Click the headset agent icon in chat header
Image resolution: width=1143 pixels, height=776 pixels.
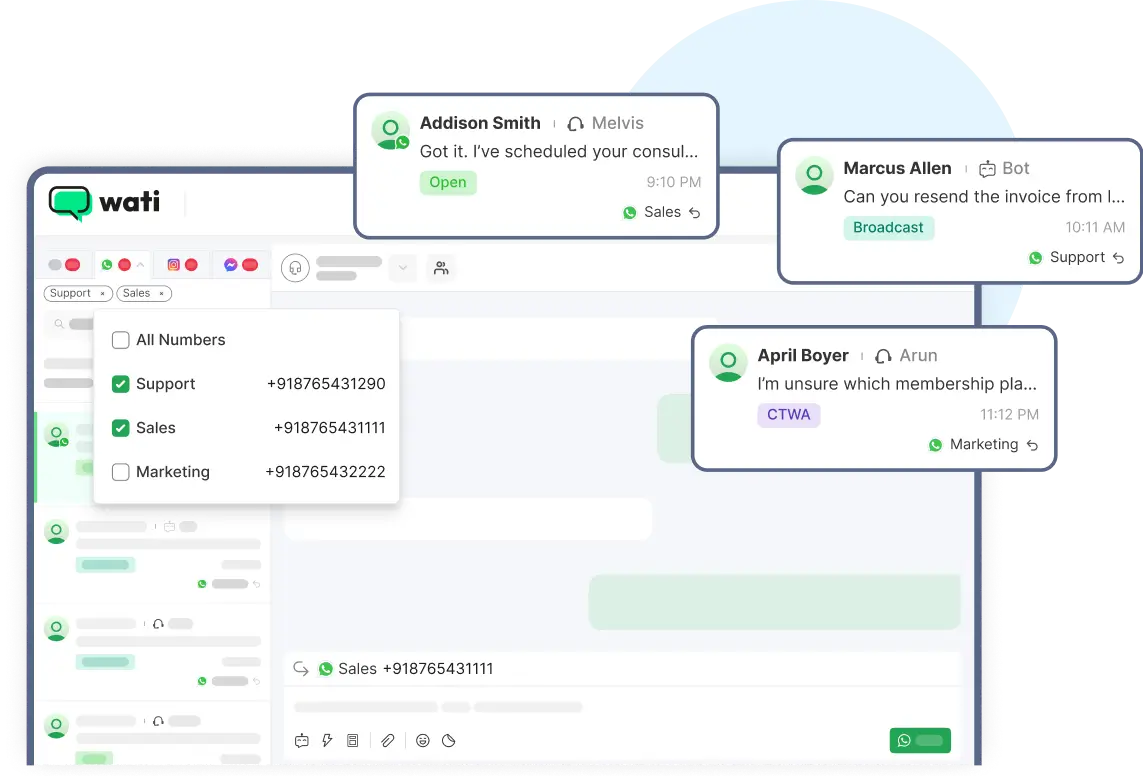[x=295, y=268]
